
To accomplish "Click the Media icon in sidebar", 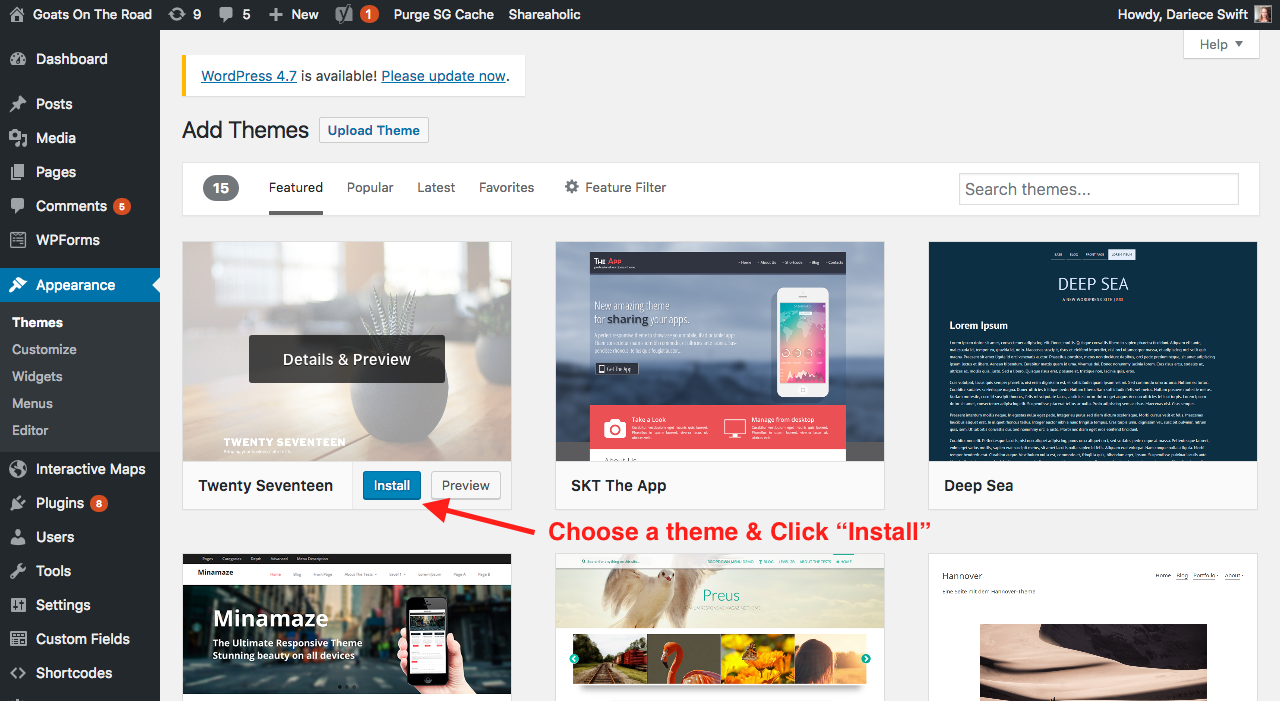I will 18,138.
